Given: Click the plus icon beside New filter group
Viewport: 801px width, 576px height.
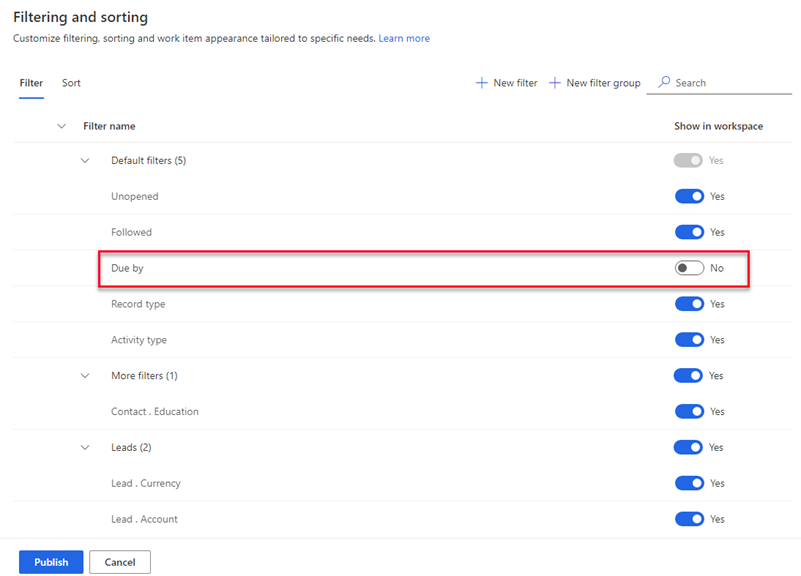Looking at the screenshot, I should click(x=555, y=83).
